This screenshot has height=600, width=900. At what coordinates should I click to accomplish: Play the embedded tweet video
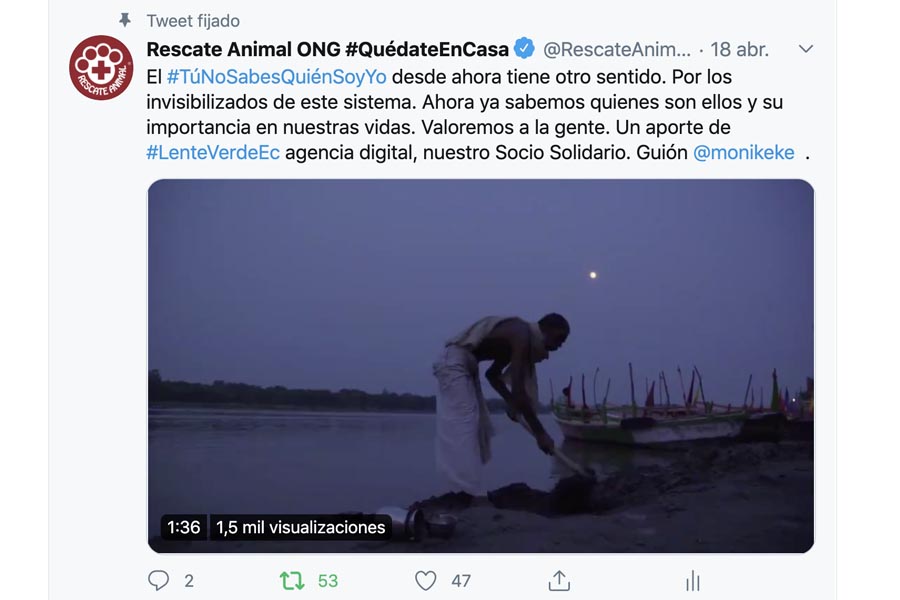tap(481, 366)
